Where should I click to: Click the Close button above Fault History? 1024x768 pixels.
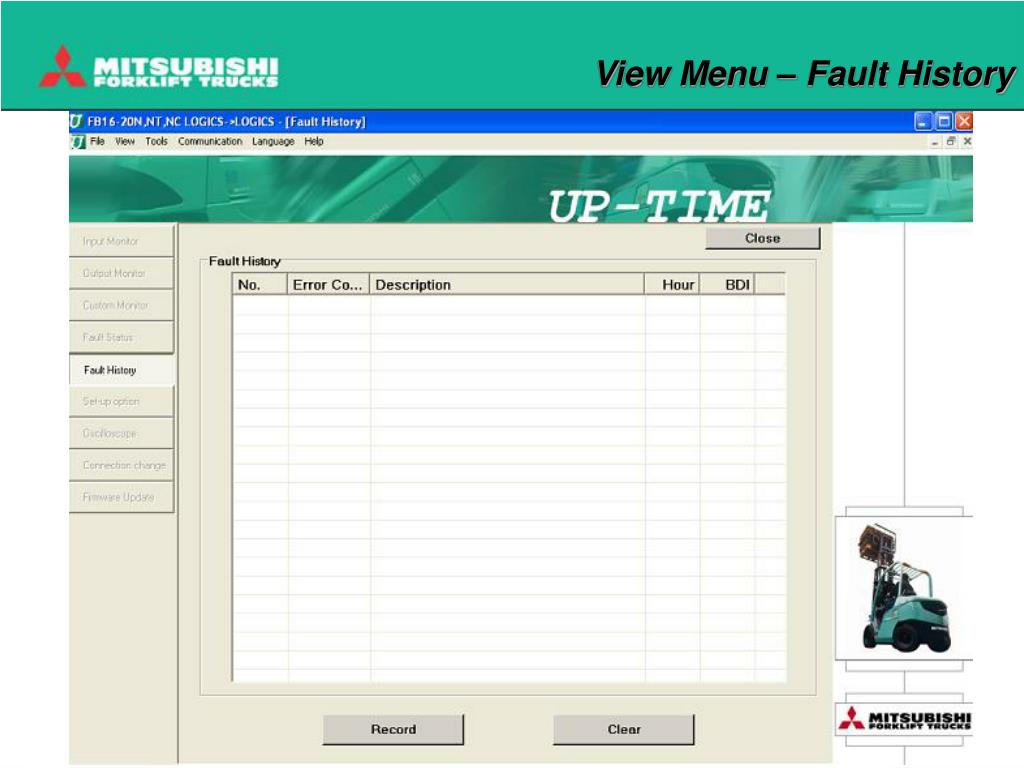click(762, 238)
